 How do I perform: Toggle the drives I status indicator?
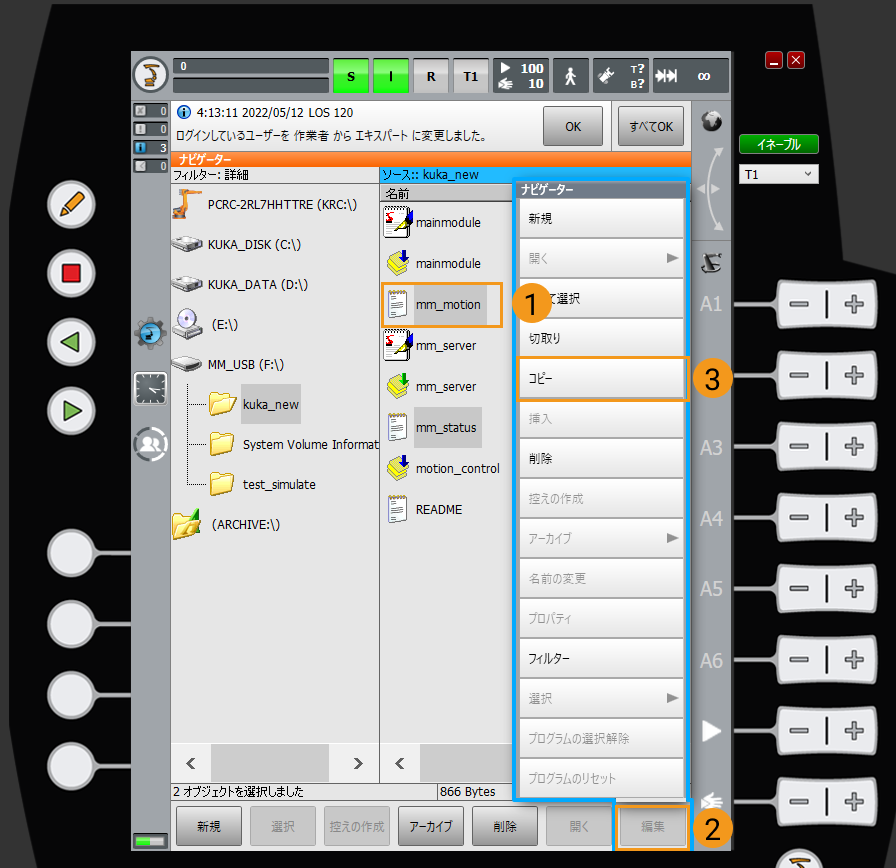click(x=391, y=75)
